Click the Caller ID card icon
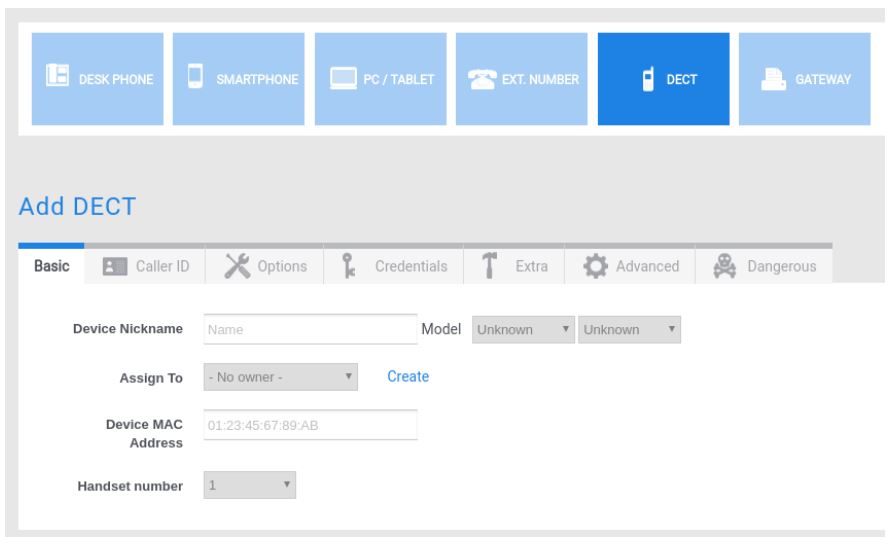893x545 pixels. [113, 266]
